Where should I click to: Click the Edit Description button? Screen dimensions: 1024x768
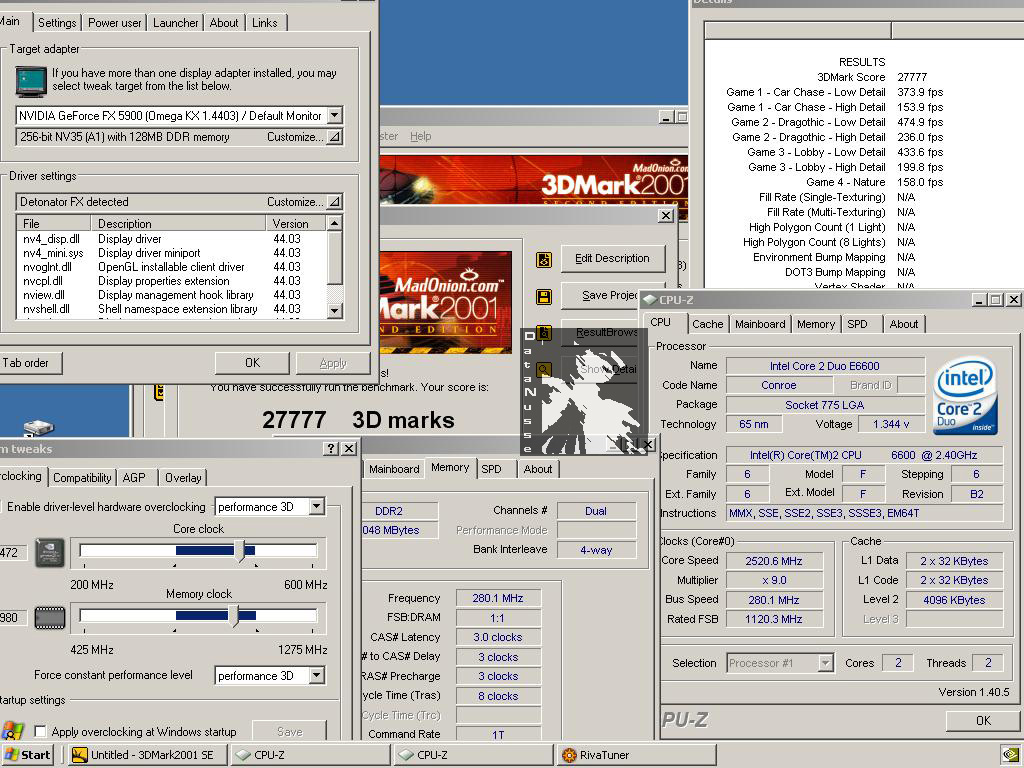click(612, 259)
